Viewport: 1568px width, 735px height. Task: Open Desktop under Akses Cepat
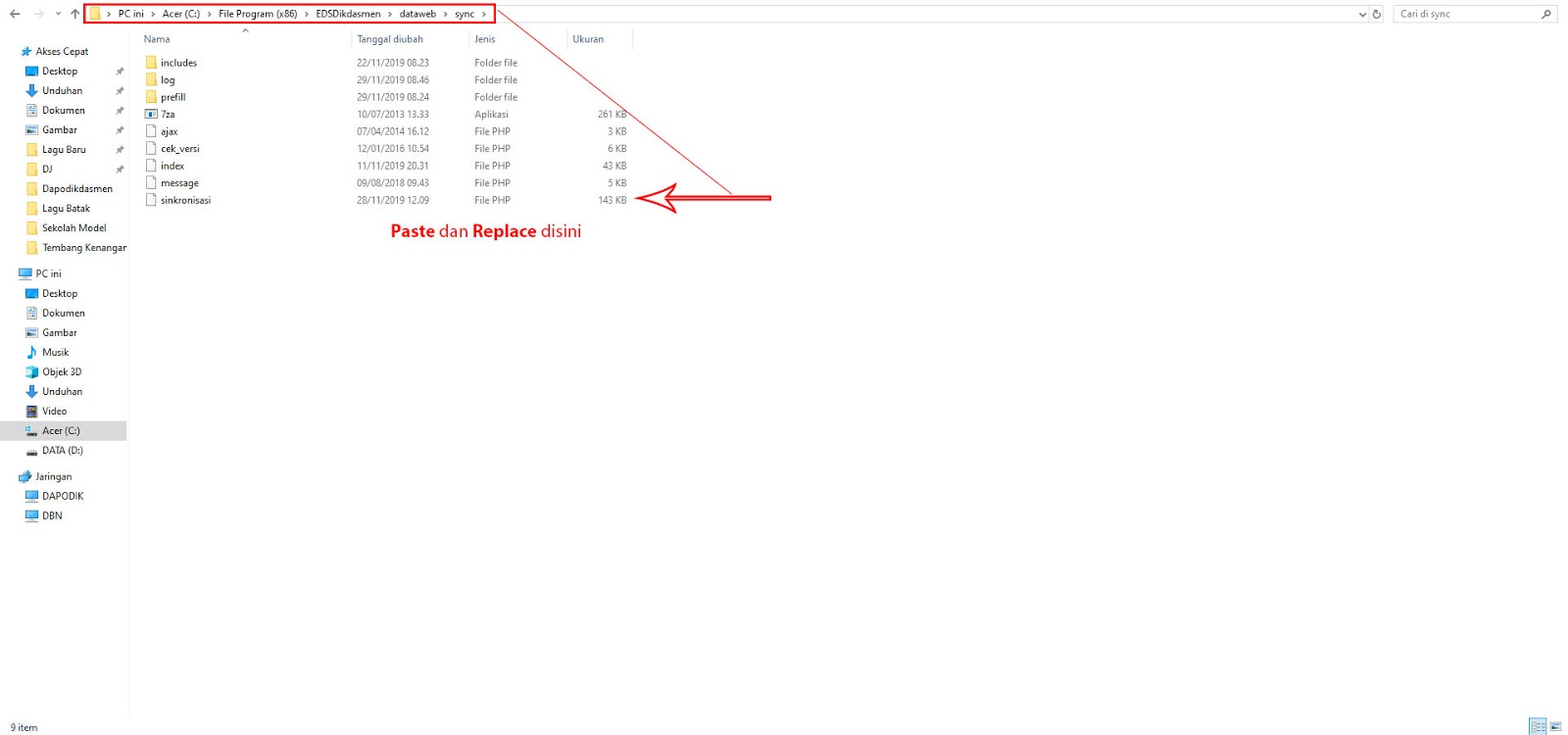(60, 71)
